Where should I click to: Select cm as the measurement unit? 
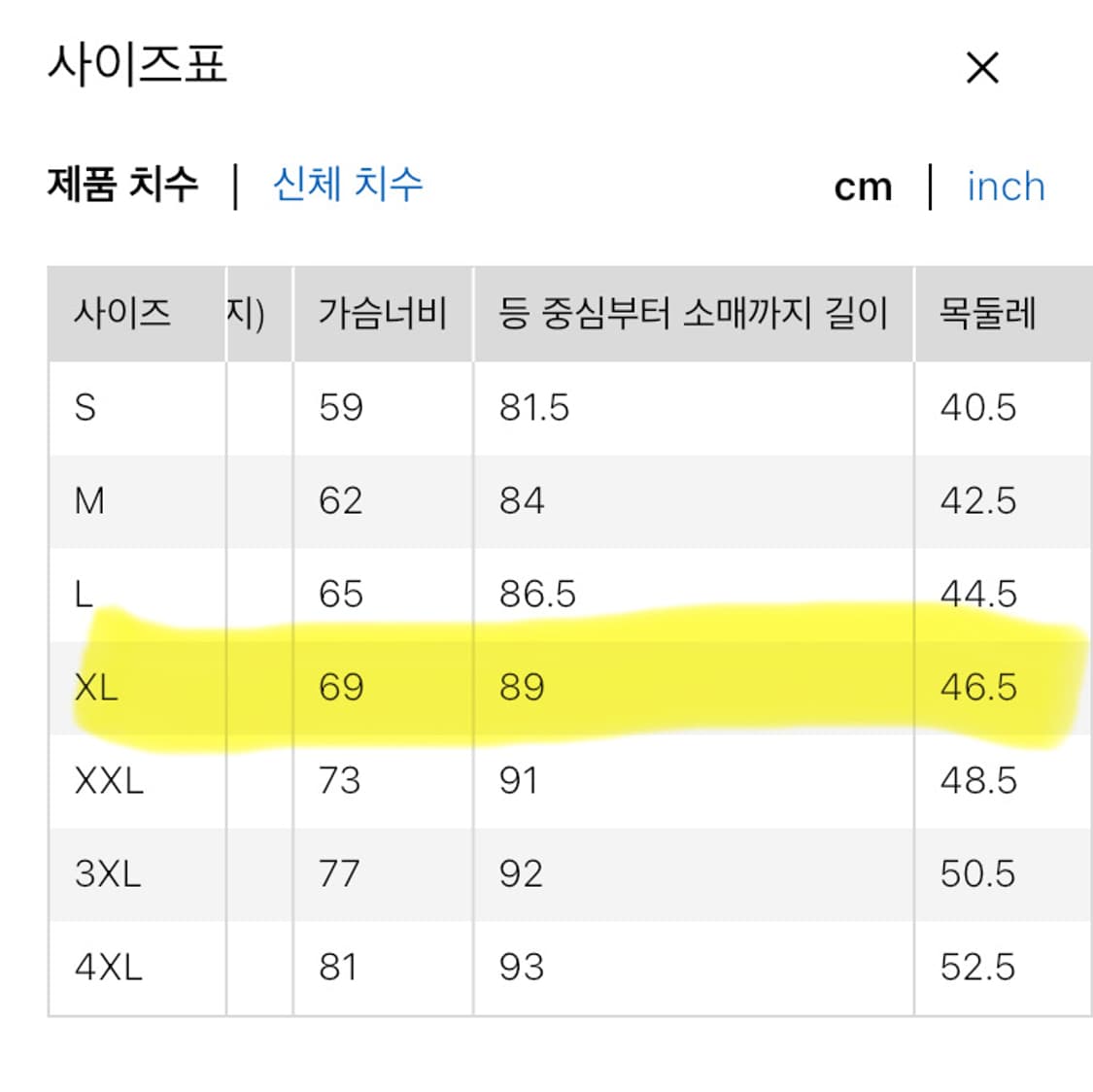[865, 186]
